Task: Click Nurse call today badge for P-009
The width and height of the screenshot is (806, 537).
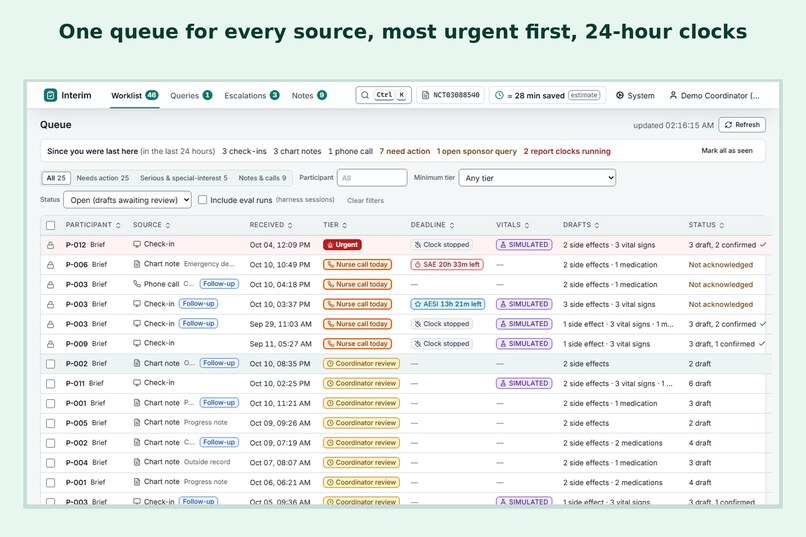Action: click(357, 344)
